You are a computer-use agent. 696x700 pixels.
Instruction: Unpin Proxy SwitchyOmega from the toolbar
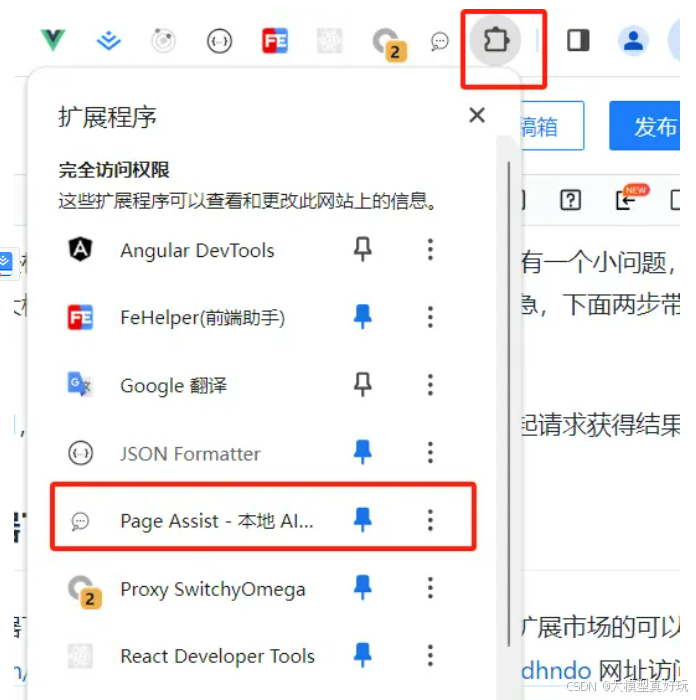(363, 588)
